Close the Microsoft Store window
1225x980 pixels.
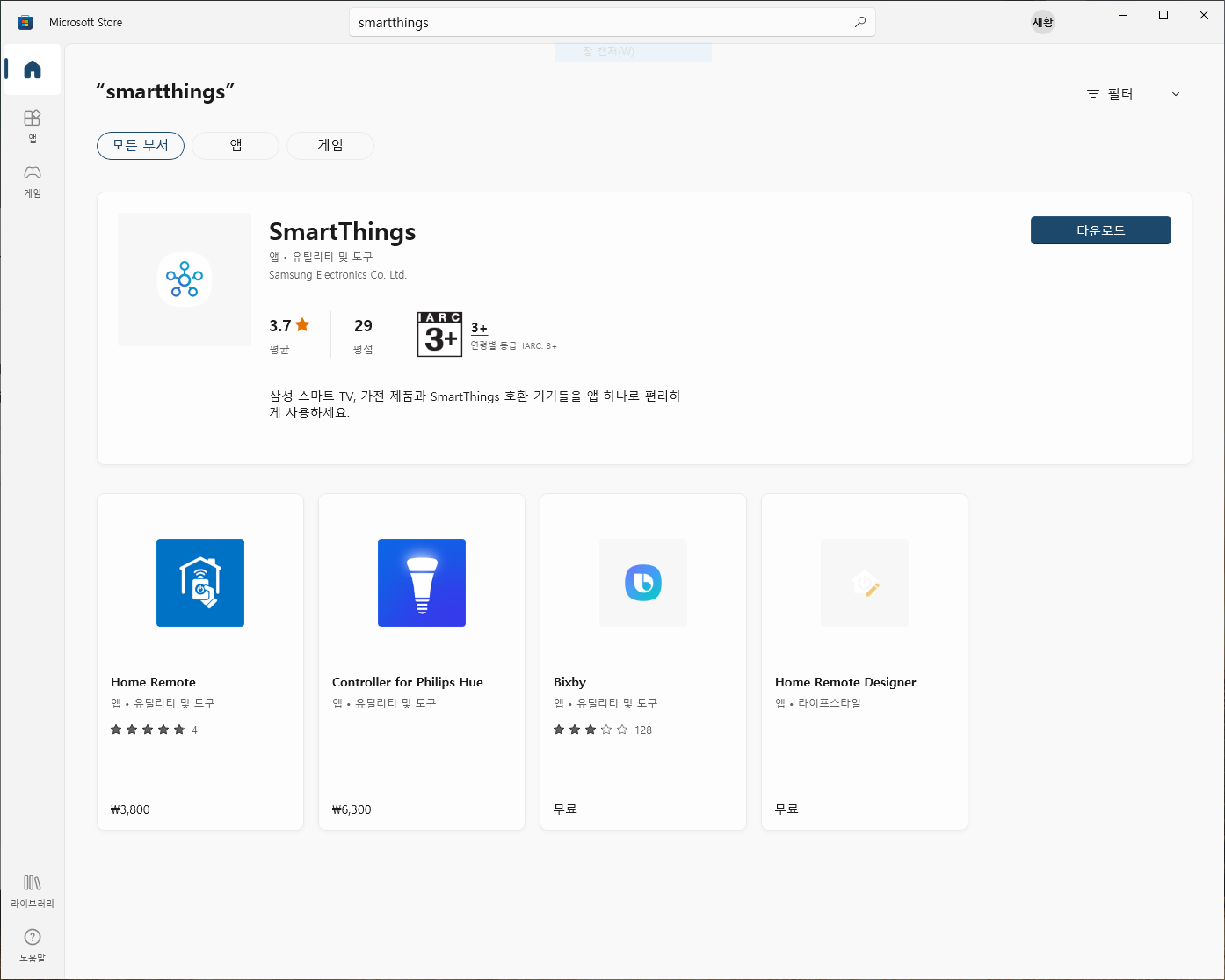pyautogui.click(x=1204, y=15)
